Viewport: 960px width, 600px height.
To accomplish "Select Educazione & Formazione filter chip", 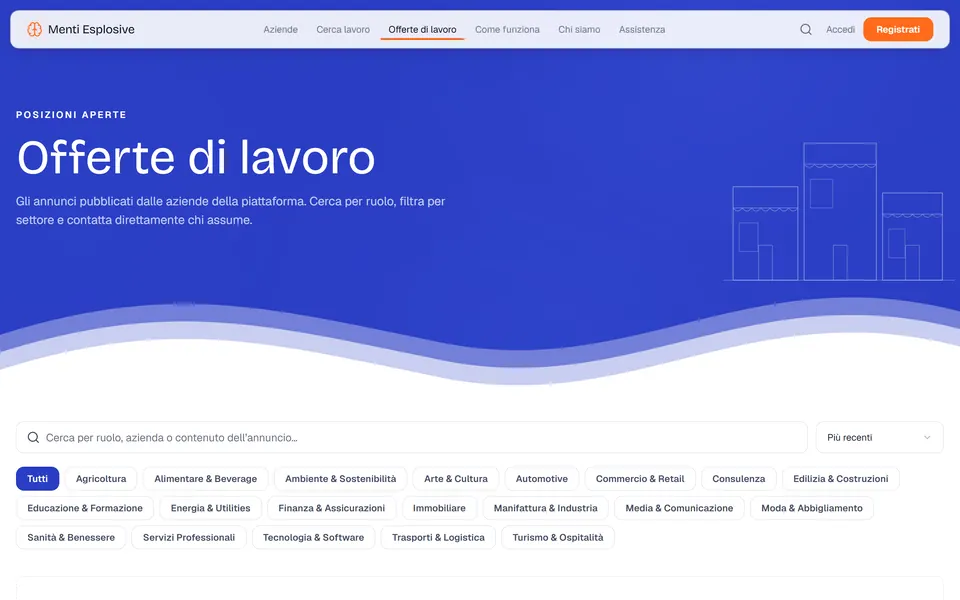I will [x=85, y=508].
